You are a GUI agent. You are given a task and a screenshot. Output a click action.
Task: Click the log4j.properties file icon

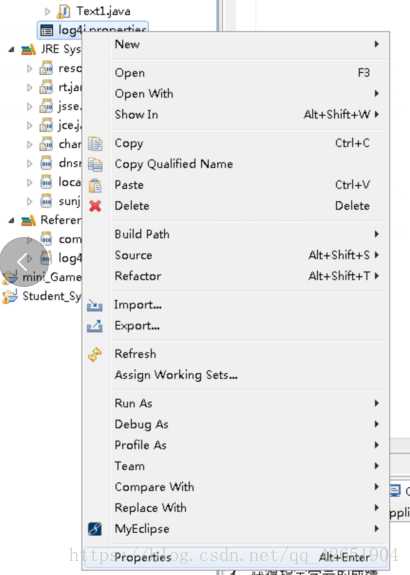[x=47, y=30]
